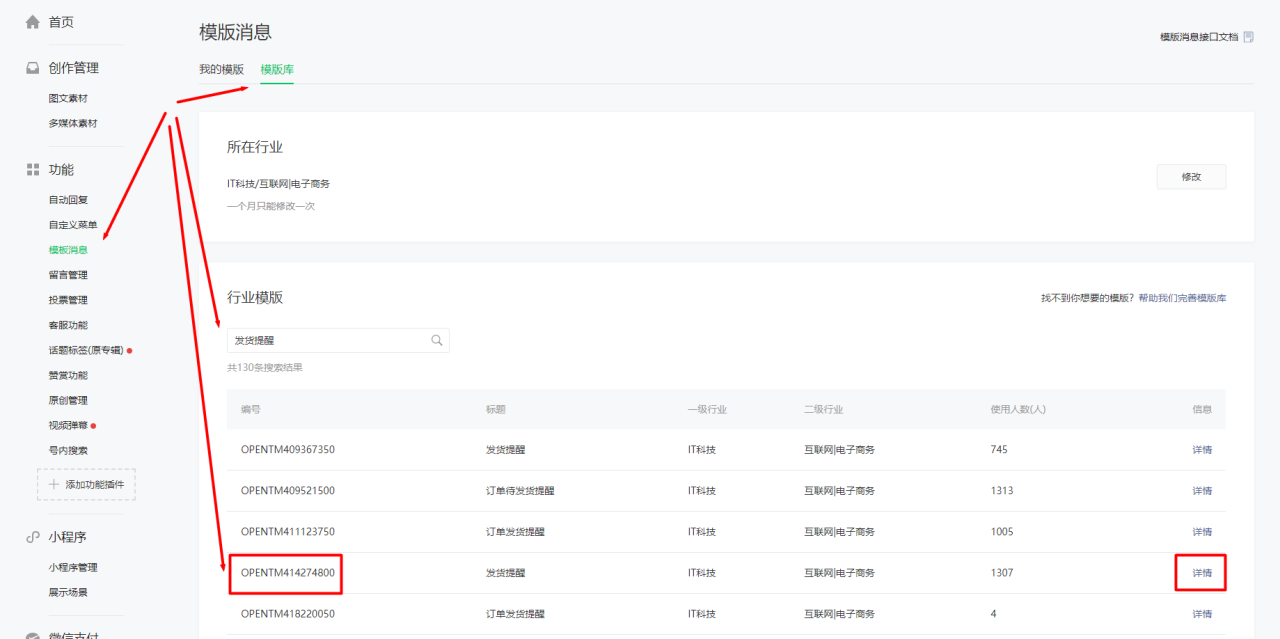Open 详情 for template OPENTM409367350

(x=1201, y=450)
